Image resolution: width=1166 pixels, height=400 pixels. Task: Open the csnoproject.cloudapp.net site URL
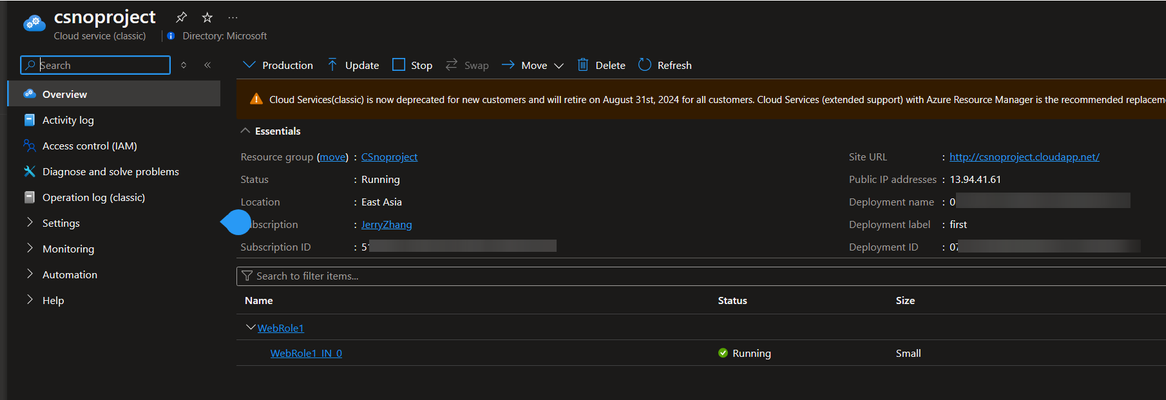(x=1024, y=157)
